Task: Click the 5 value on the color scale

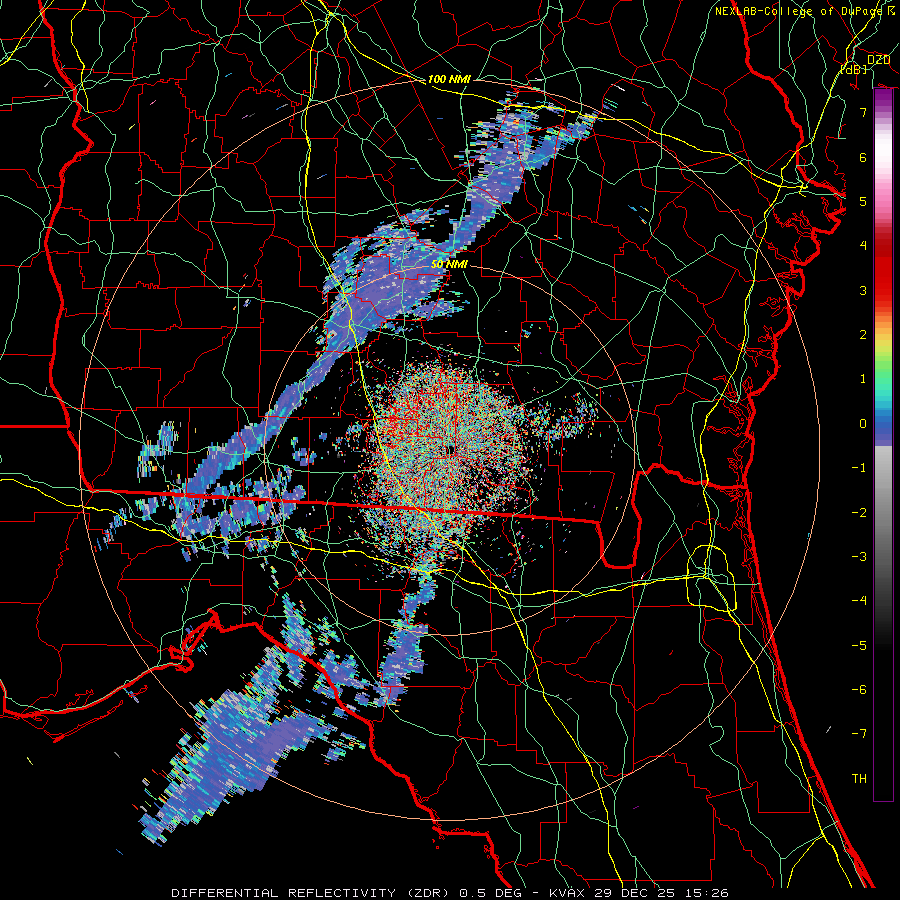Action: 863,201
